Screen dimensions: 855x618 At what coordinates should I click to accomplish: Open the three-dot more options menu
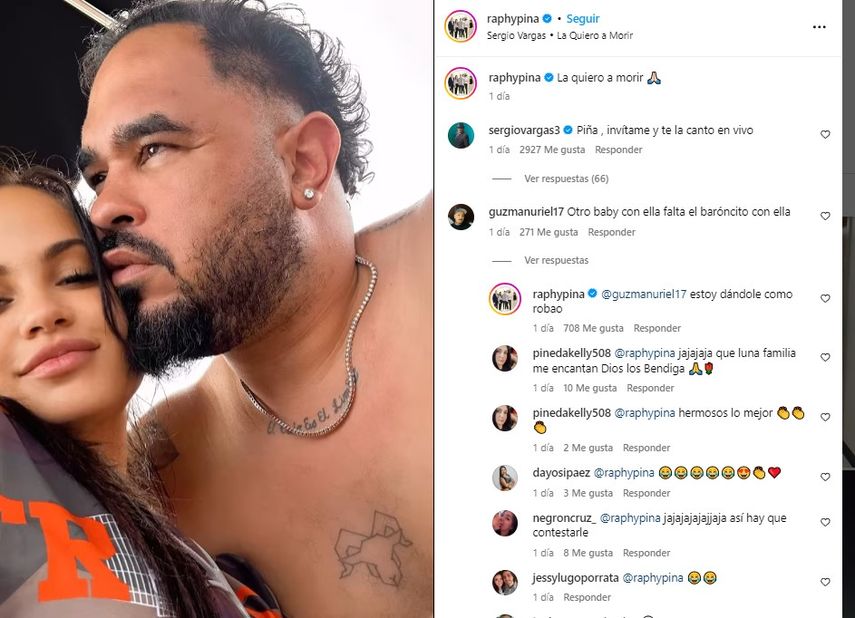819,27
